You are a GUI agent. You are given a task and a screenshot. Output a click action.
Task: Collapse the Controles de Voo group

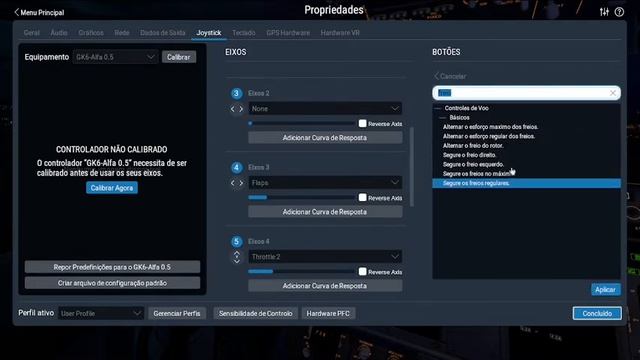(x=438, y=108)
